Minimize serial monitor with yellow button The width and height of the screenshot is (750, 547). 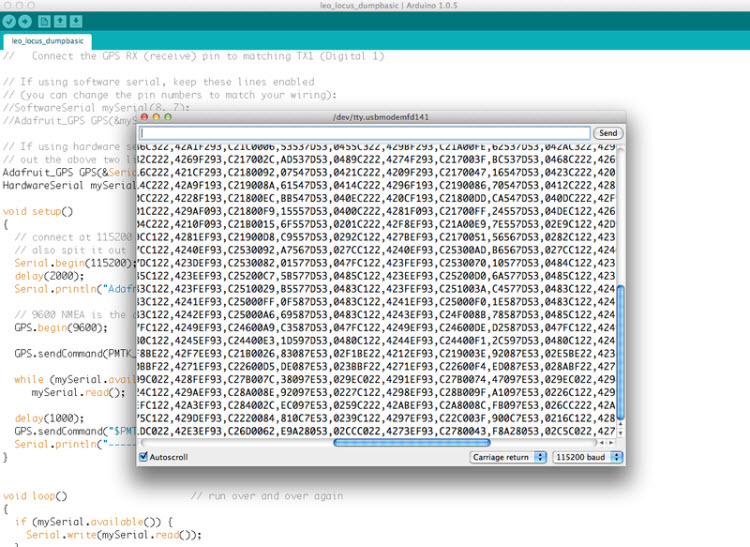(x=156, y=117)
